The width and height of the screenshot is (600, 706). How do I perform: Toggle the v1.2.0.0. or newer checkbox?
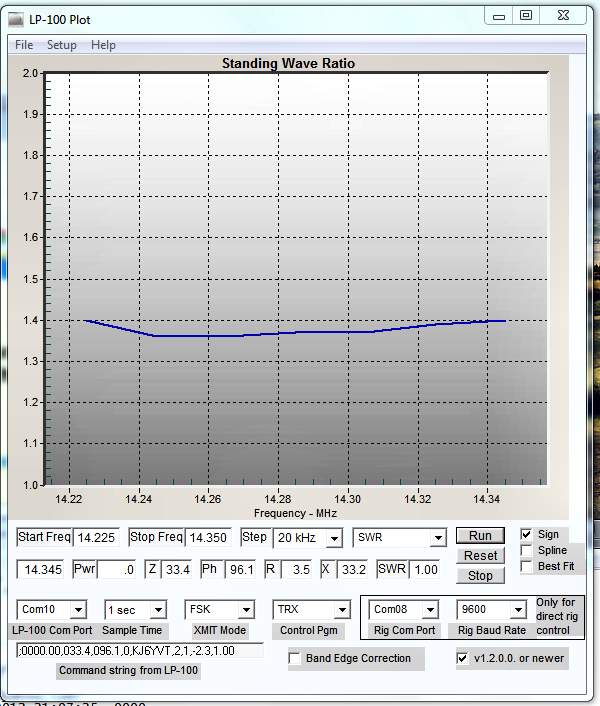click(x=462, y=658)
